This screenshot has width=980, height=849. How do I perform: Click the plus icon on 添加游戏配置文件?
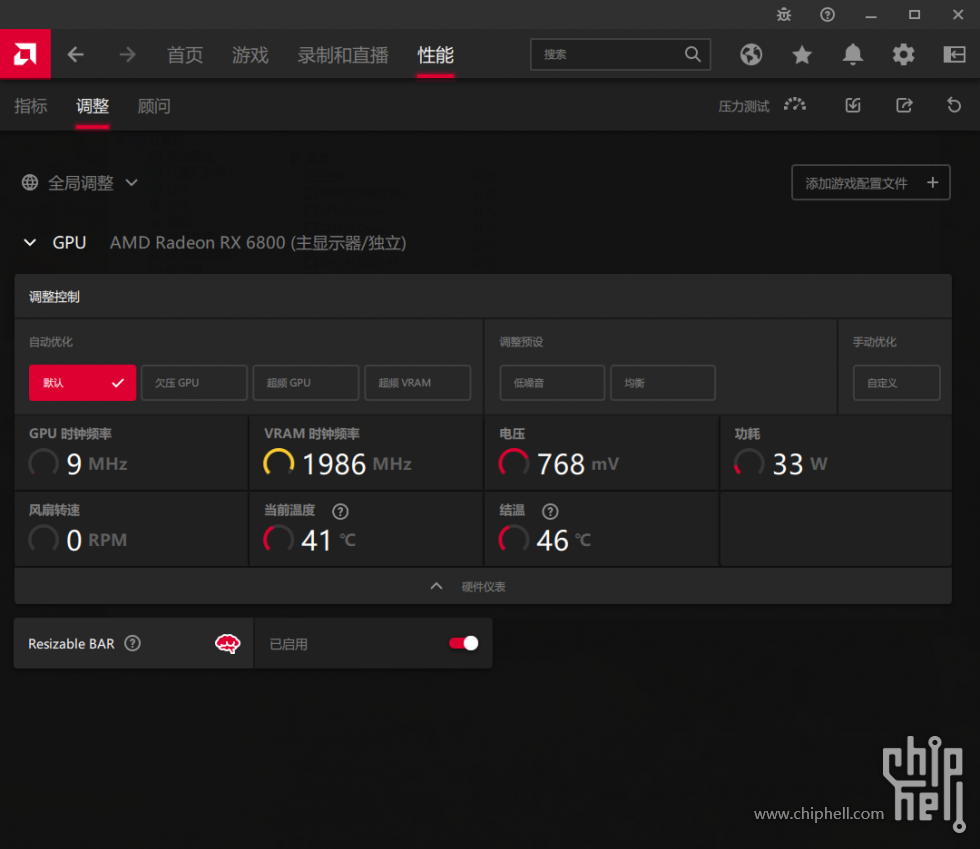tap(932, 183)
